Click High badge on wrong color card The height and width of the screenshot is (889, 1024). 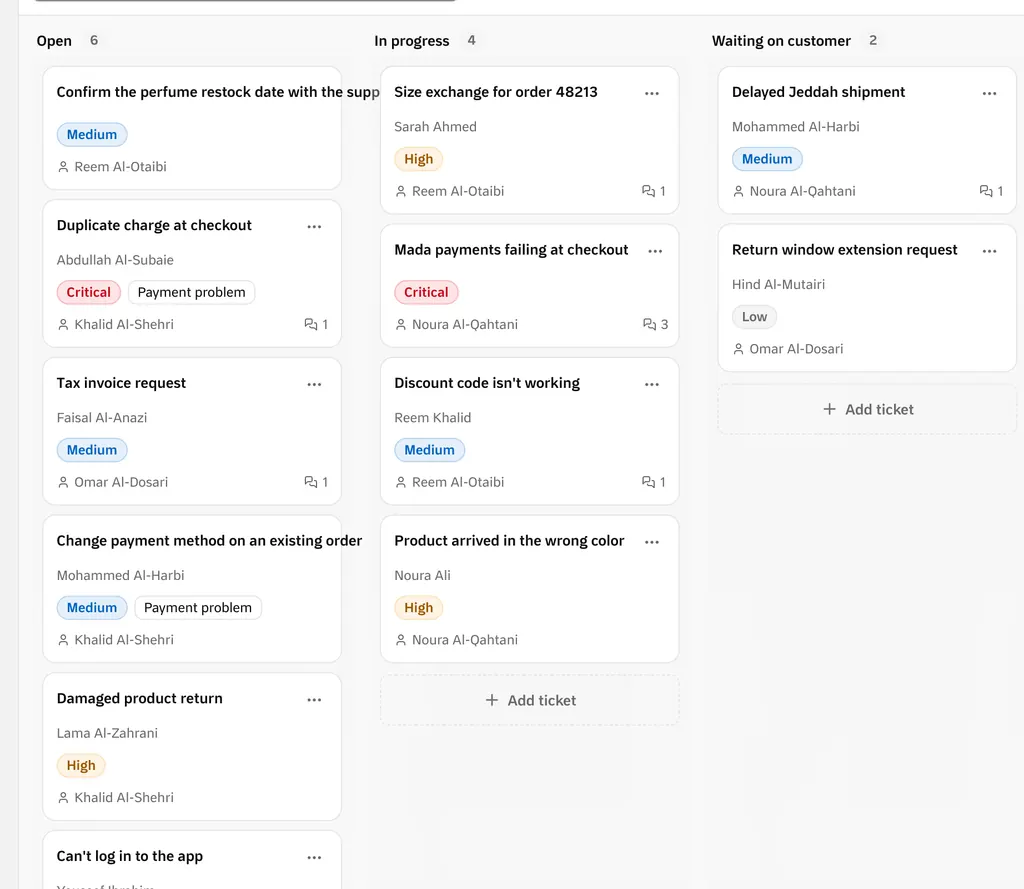(419, 607)
